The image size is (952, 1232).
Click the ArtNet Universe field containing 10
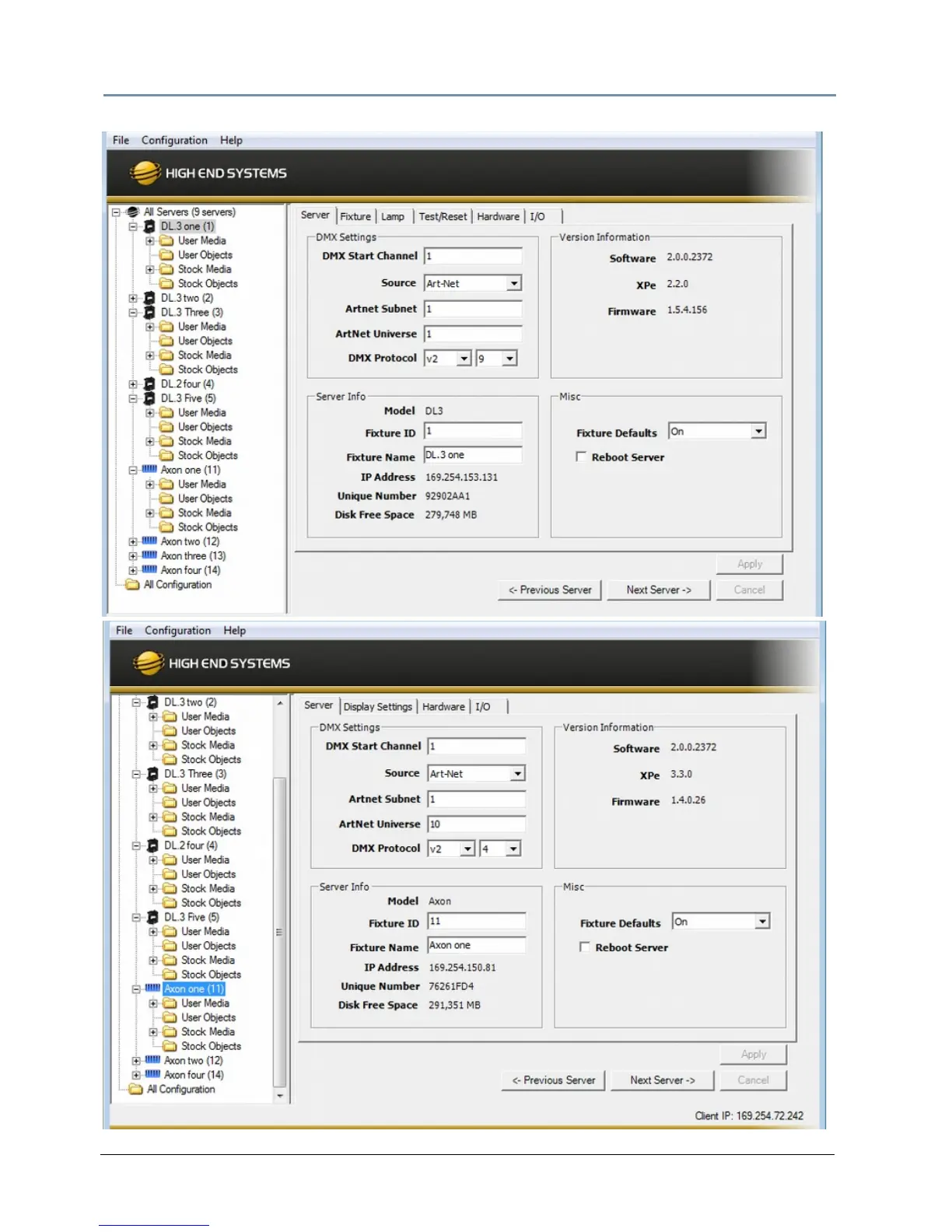pyautogui.click(x=476, y=824)
